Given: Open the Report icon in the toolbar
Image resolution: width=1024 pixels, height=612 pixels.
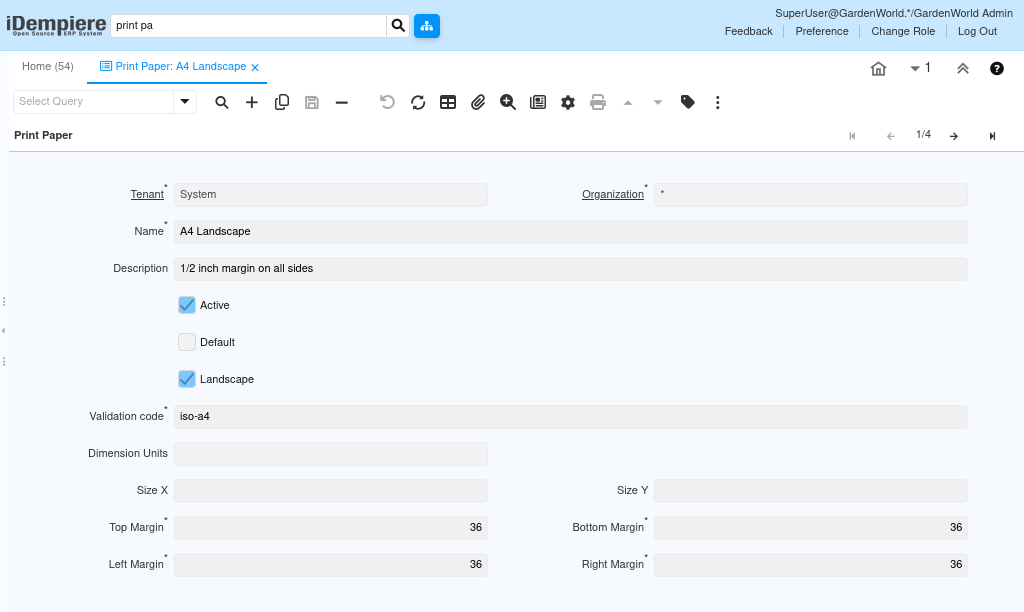Looking at the screenshot, I should tap(538, 103).
